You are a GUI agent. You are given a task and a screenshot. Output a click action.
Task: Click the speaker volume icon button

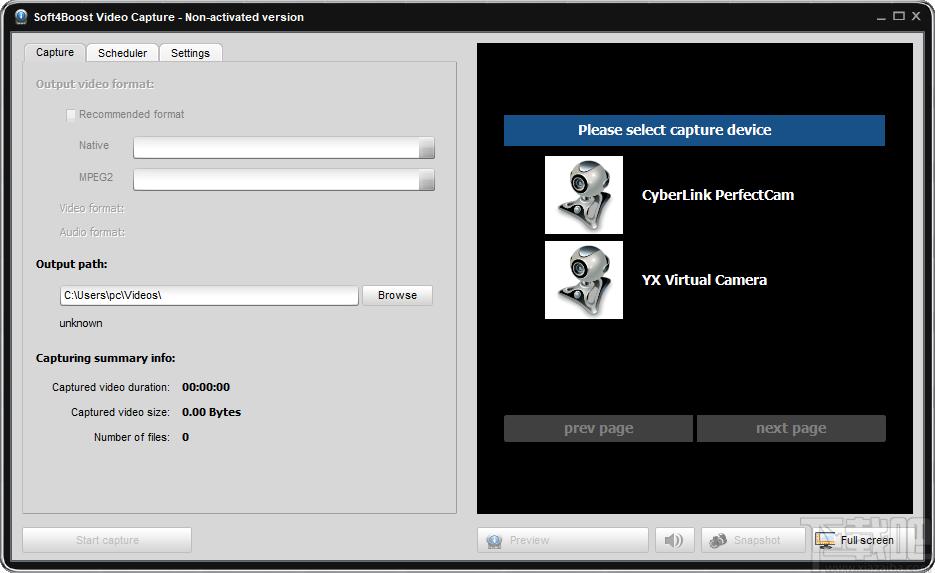[x=674, y=540]
